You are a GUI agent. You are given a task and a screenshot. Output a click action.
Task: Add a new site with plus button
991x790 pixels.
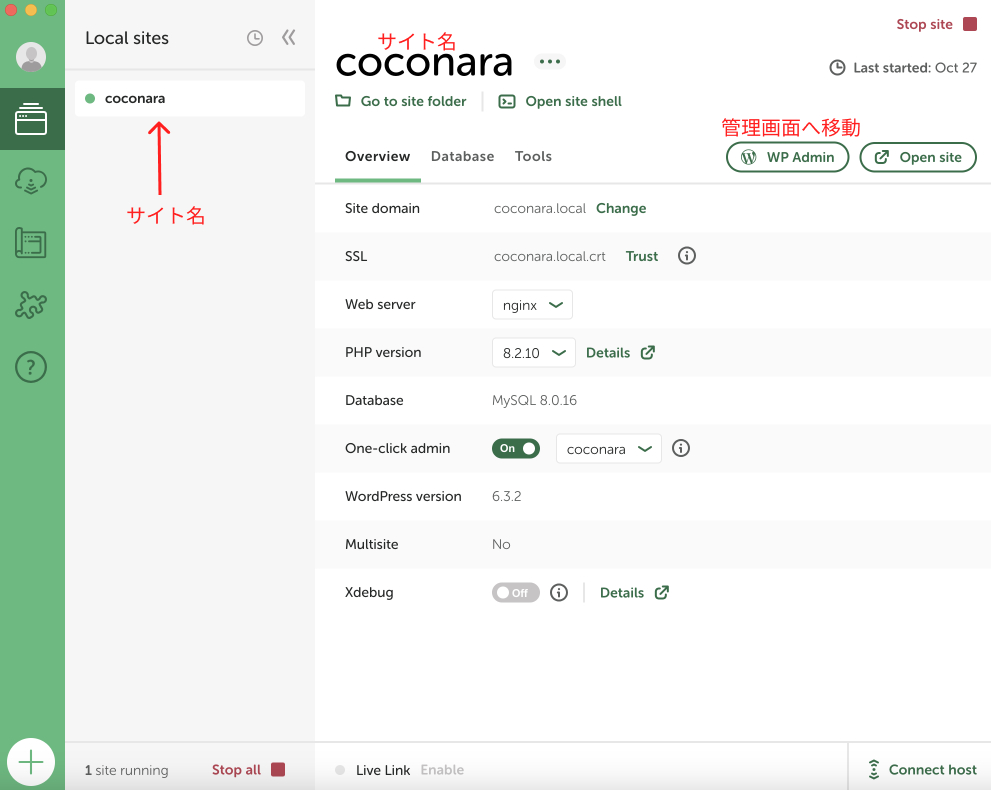31,762
